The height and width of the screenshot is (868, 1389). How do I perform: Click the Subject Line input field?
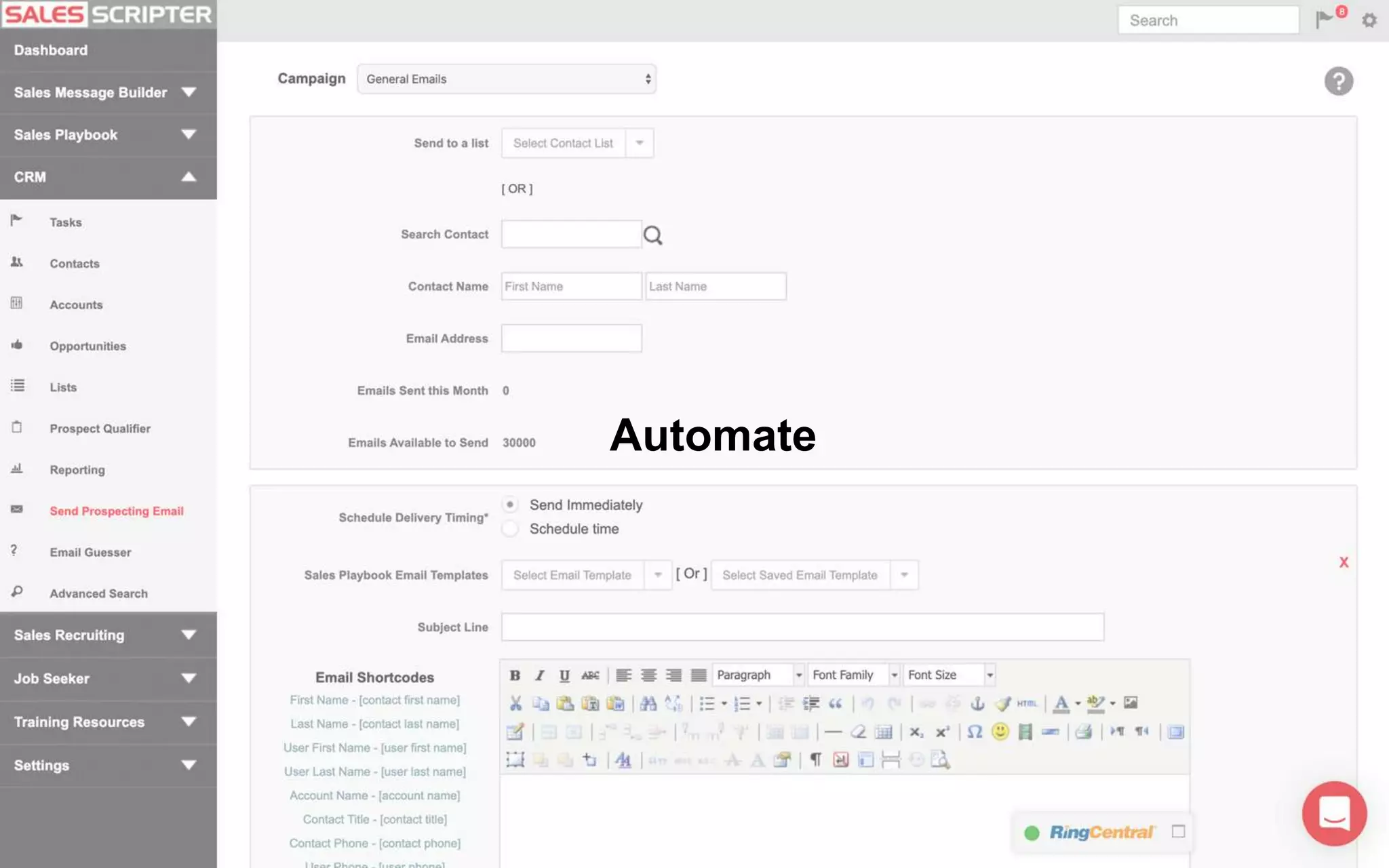click(802, 627)
